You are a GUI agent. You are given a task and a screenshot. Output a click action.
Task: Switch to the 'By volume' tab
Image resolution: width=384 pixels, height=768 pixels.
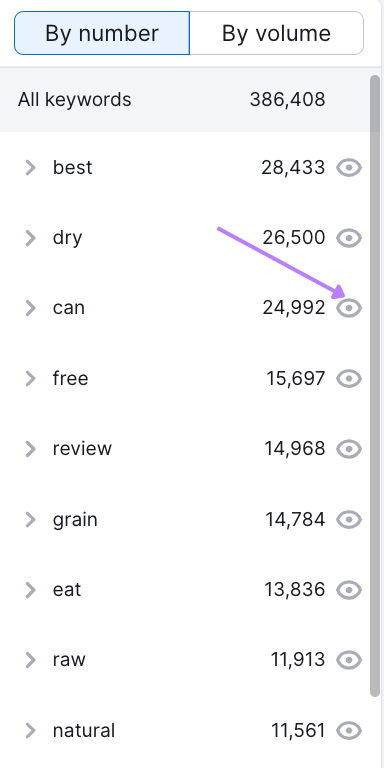[x=276, y=33]
